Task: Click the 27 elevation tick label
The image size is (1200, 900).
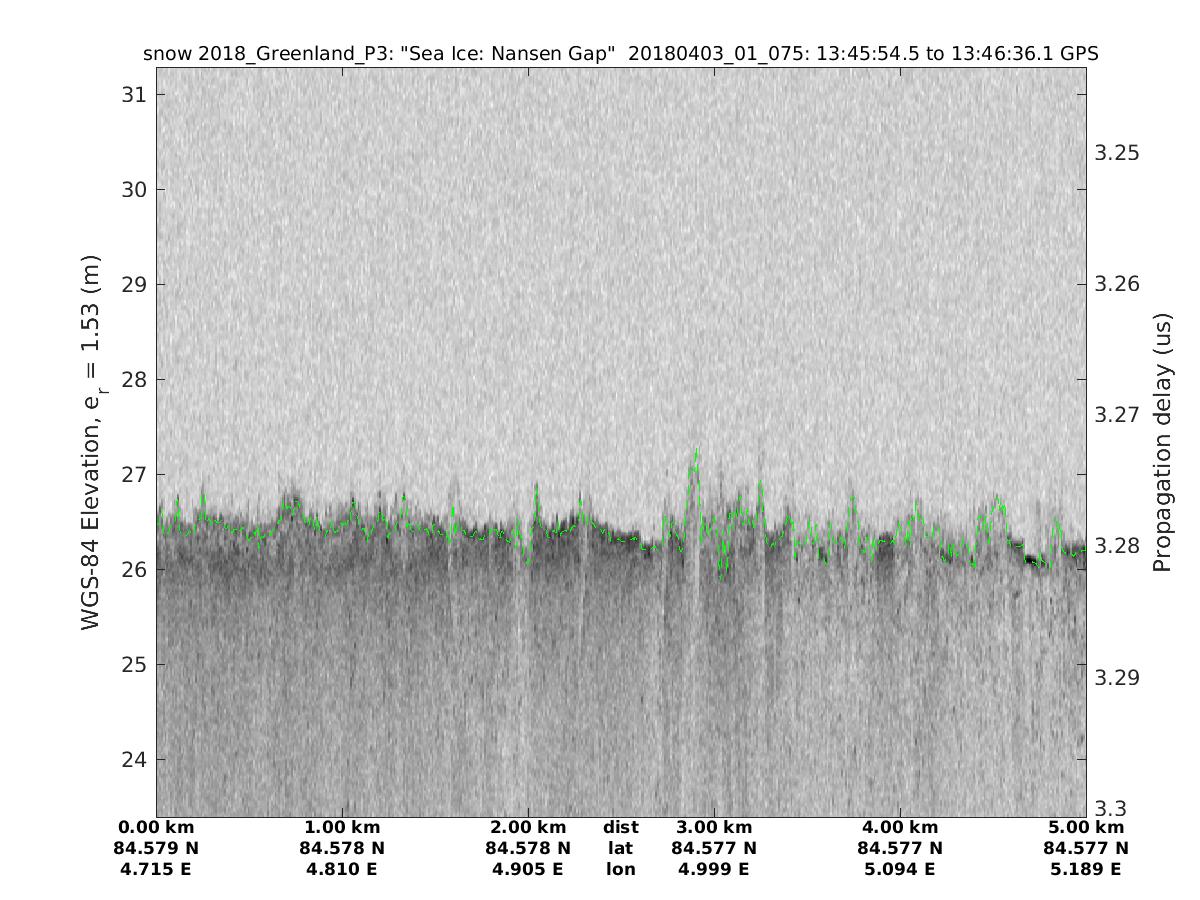Action: (133, 475)
